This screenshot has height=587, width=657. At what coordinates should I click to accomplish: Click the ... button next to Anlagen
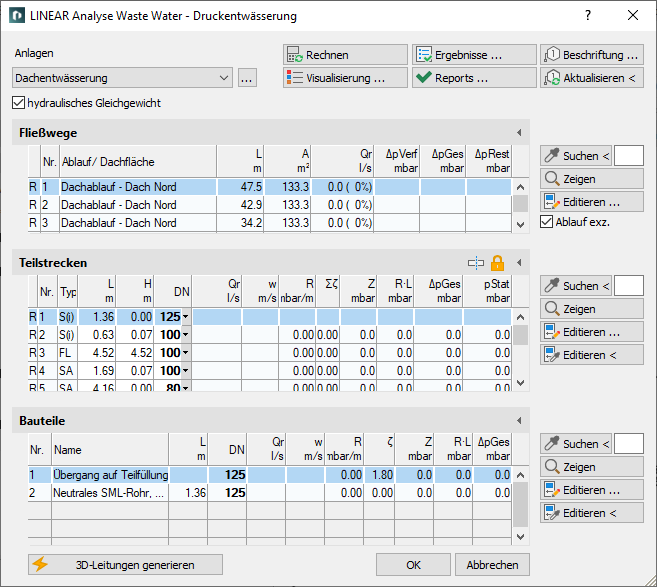[247, 78]
